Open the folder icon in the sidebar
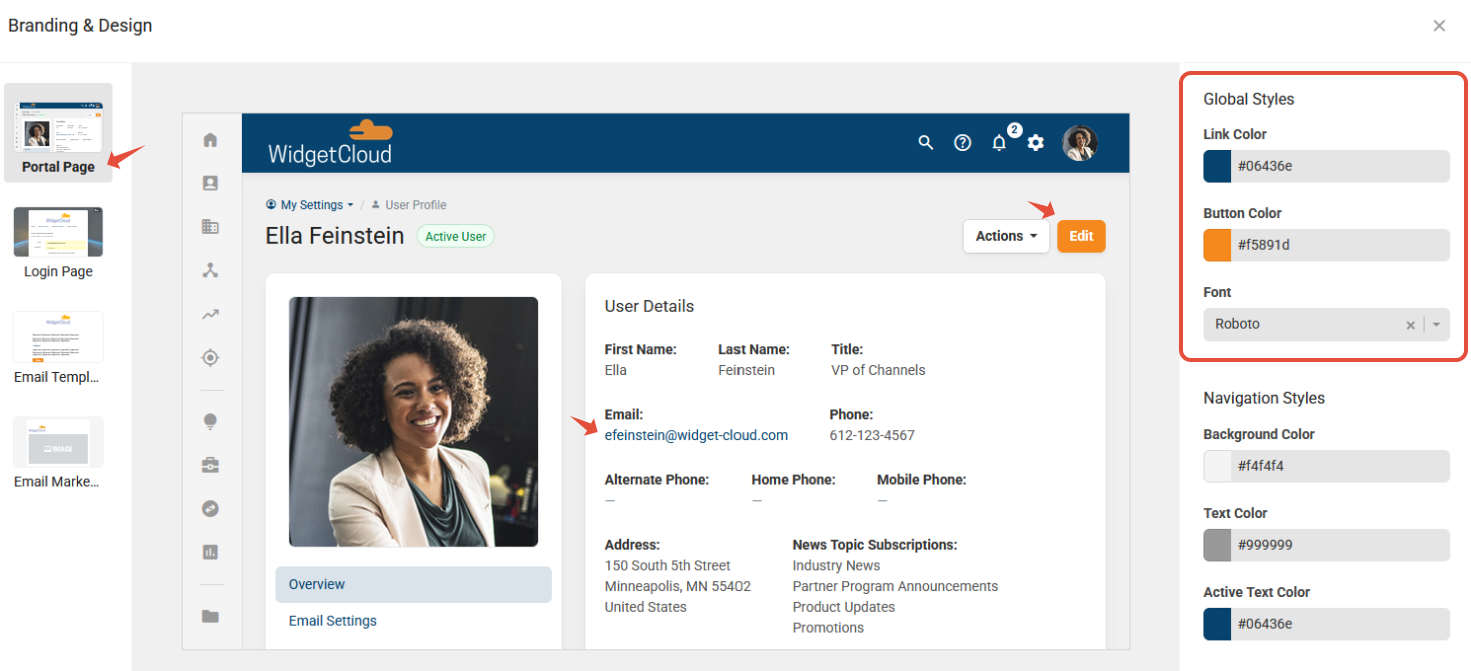This screenshot has width=1471, height=671. [210, 616]
